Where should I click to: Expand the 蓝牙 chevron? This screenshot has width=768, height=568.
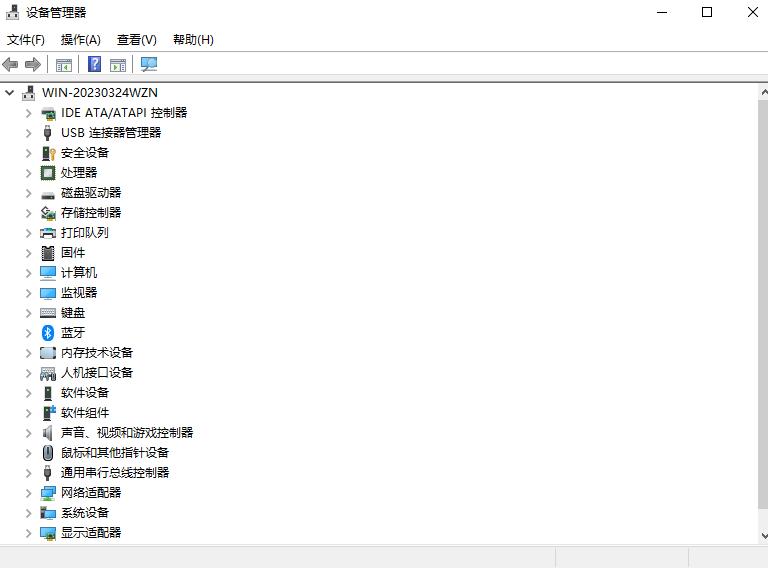click(28, 333)
